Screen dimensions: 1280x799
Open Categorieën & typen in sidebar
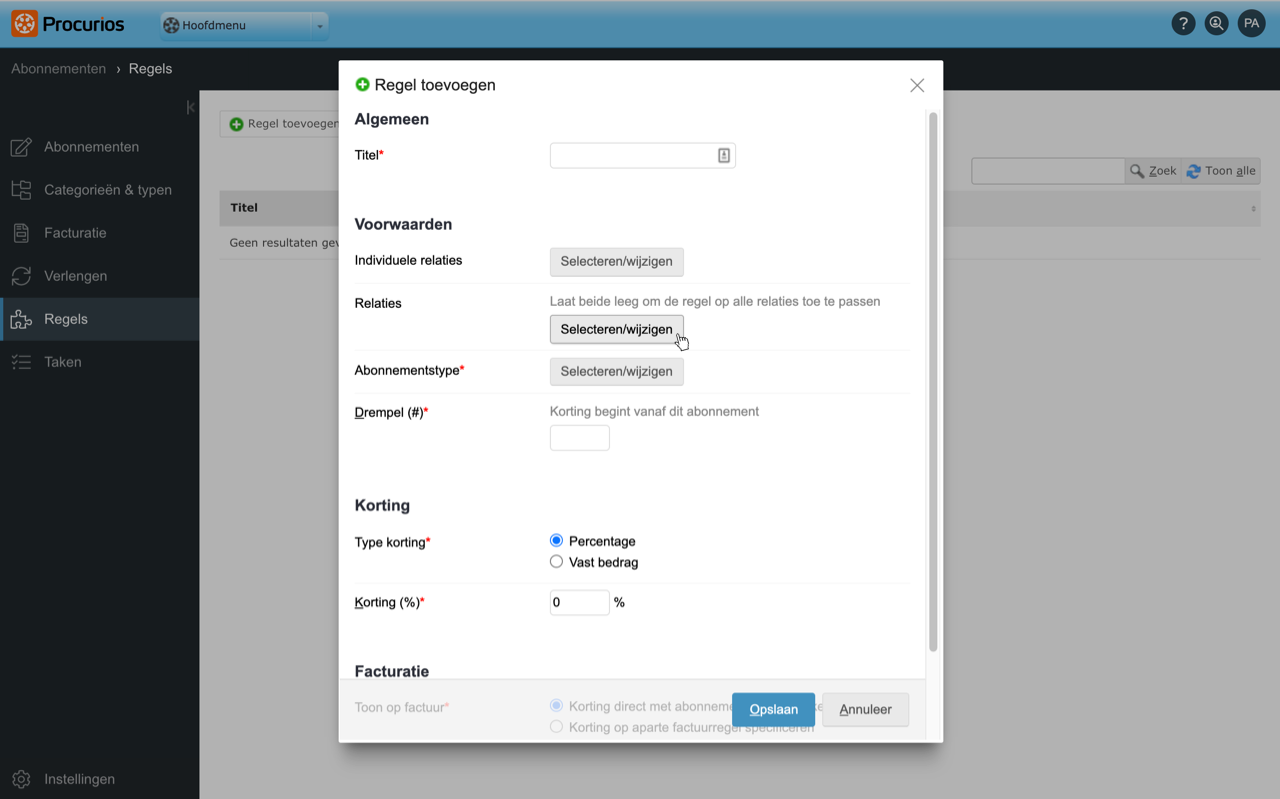pyautogui.click(x=99, y=190)
